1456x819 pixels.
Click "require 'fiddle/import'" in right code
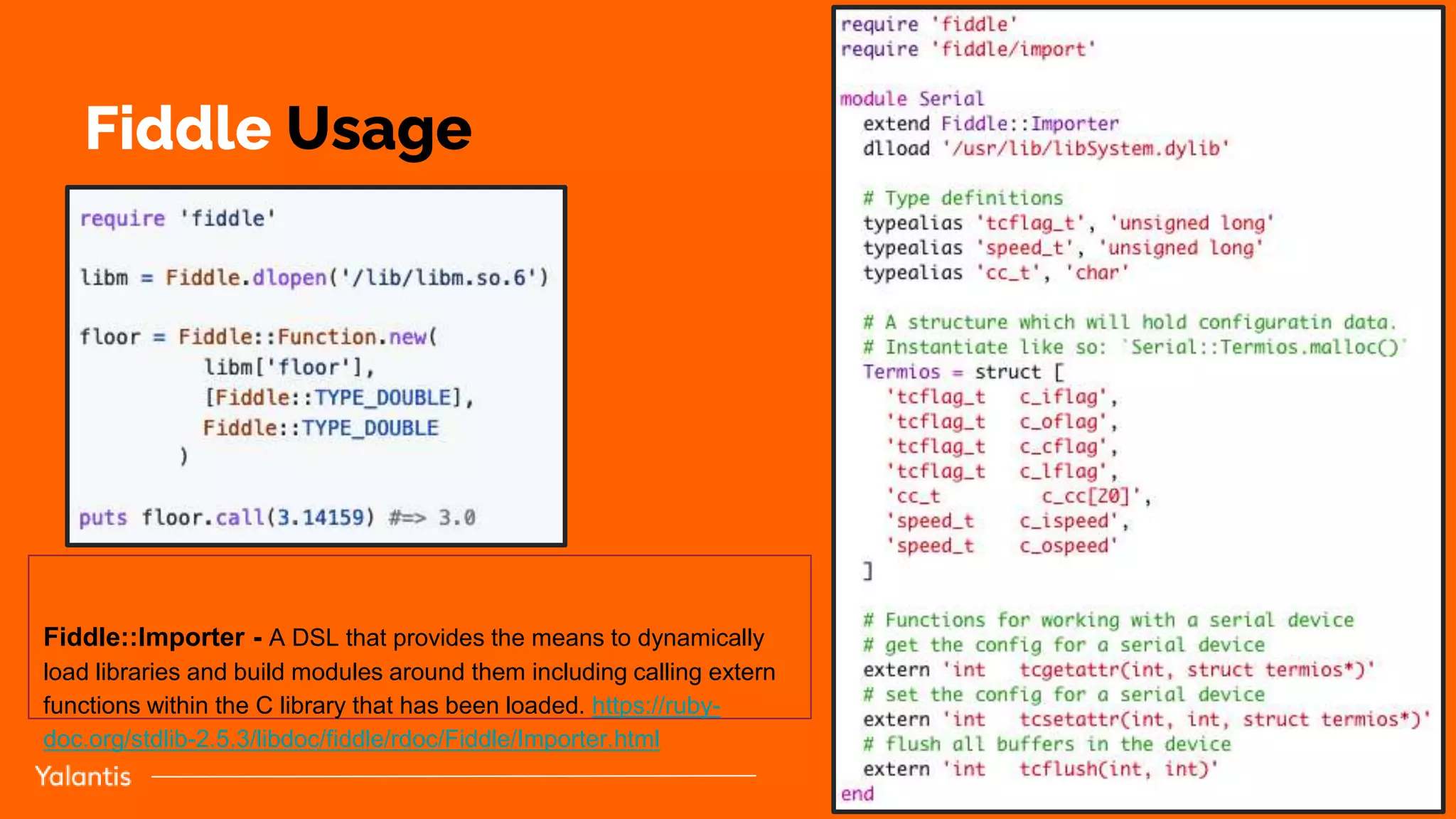pos(968,49)
